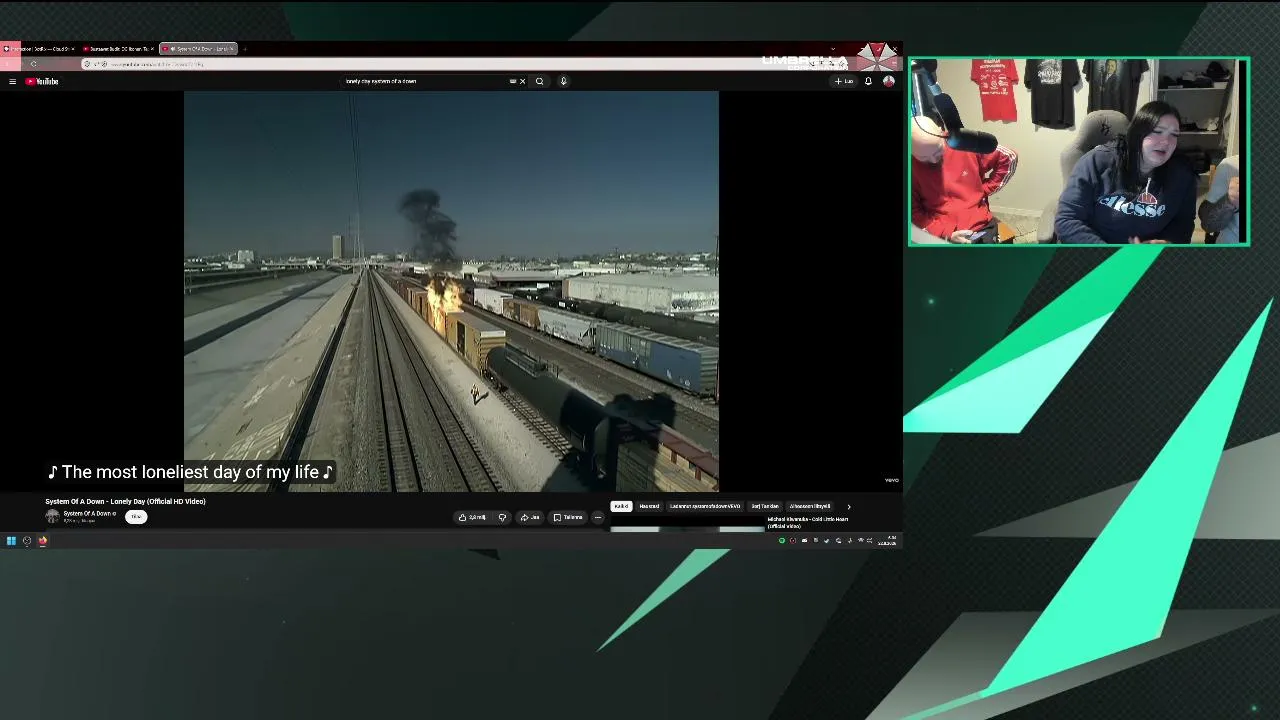Screen dimensions: 1280x720
Task: Reload the page in the browser
Action: coord(33,64)
